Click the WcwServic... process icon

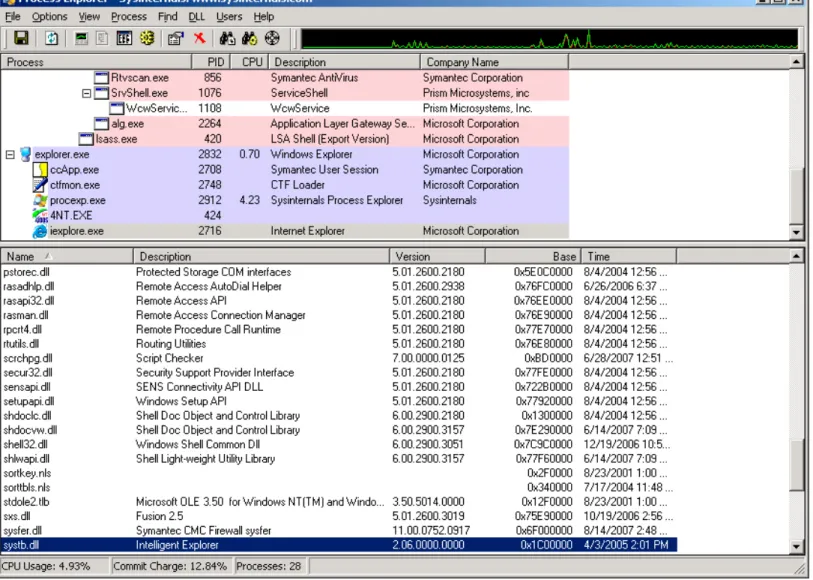tap(117, 108)
